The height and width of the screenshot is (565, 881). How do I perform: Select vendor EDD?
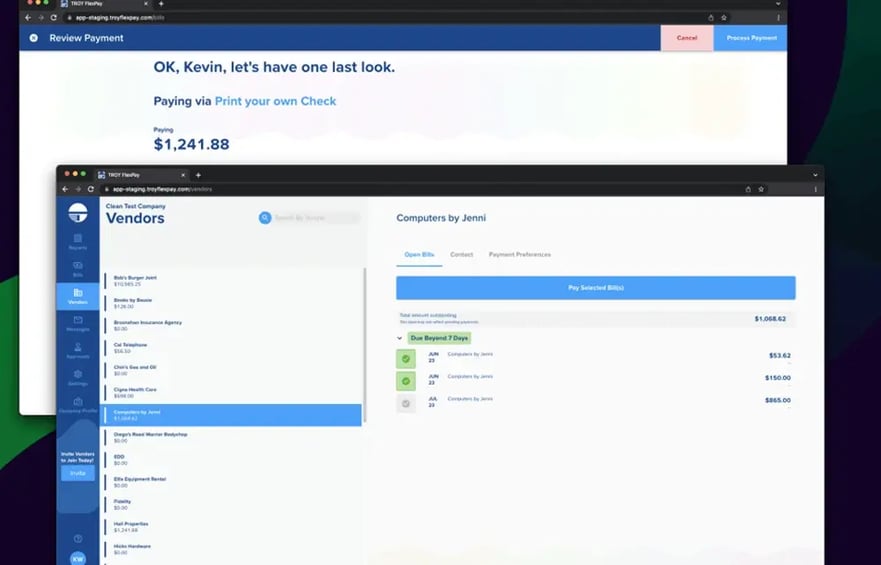(x=231, y=460)
